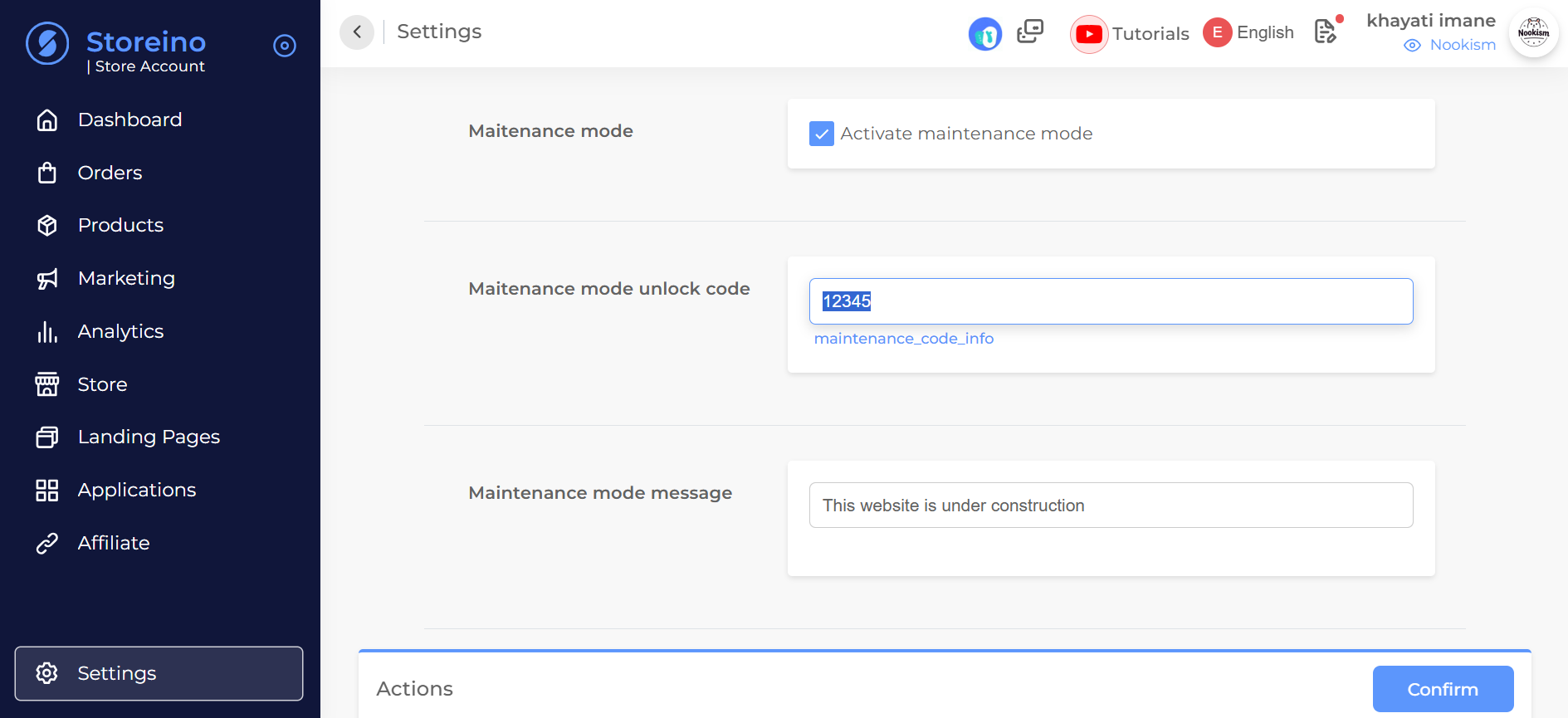The width and height of the screenshot is (1568, 718).
Task: Click the maintenance_code_info link
Action: pos(904,339)
